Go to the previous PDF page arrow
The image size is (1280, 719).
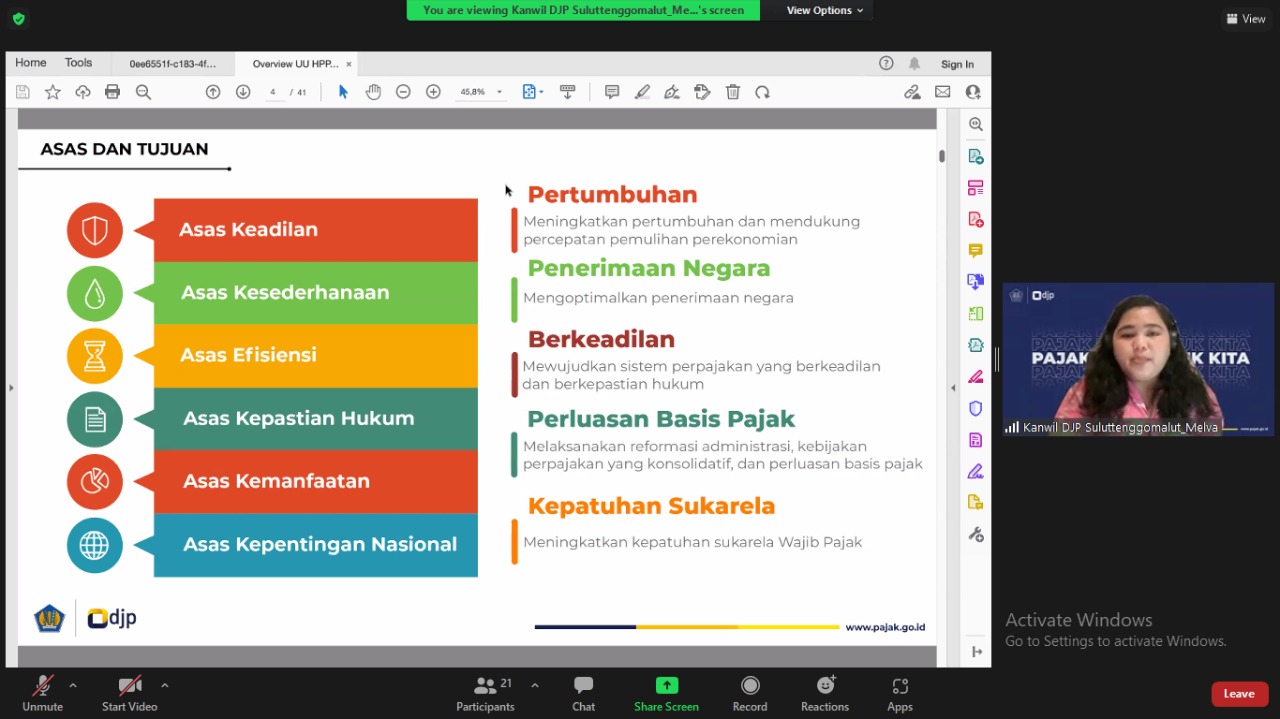(213, 92)
